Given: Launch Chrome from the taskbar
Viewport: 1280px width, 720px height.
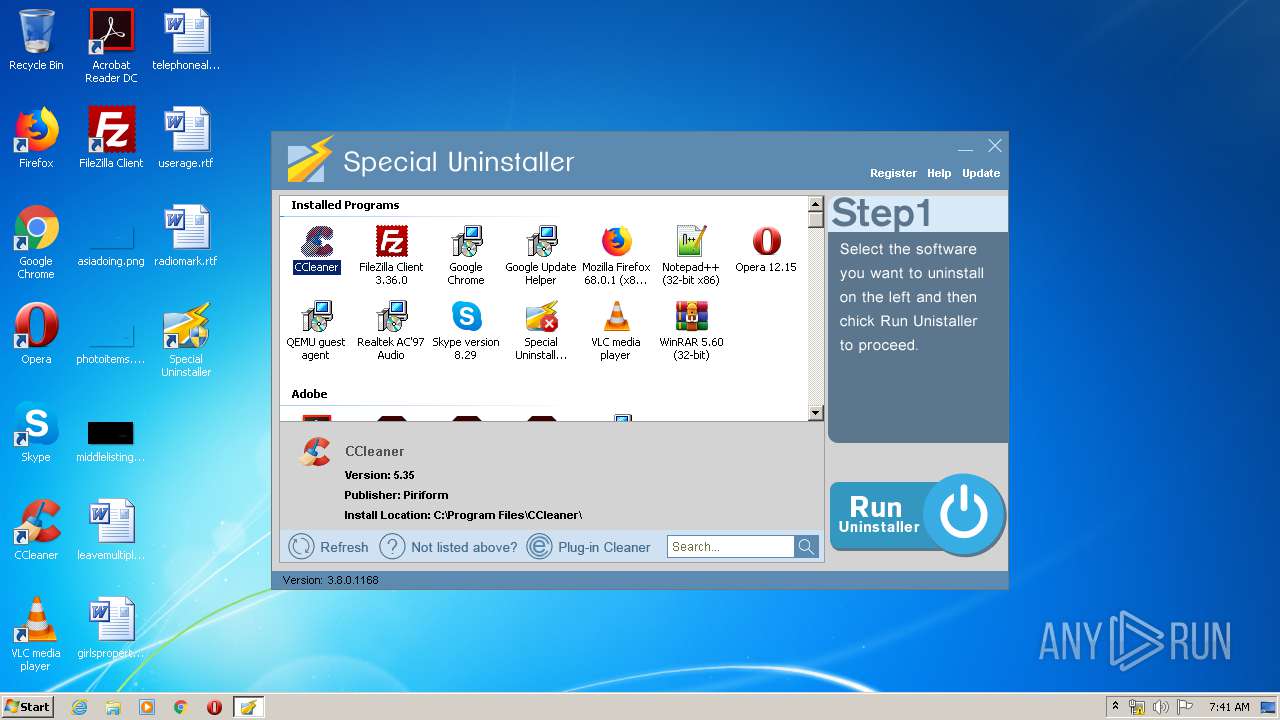Looking at the screenshot, I should (181, 707).
